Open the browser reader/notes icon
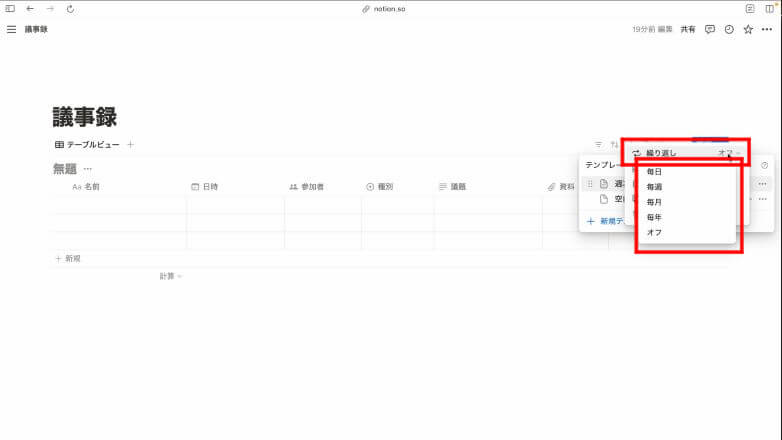Image resolution: width=782 pixels, height=440 pixels. click(750, 8)
